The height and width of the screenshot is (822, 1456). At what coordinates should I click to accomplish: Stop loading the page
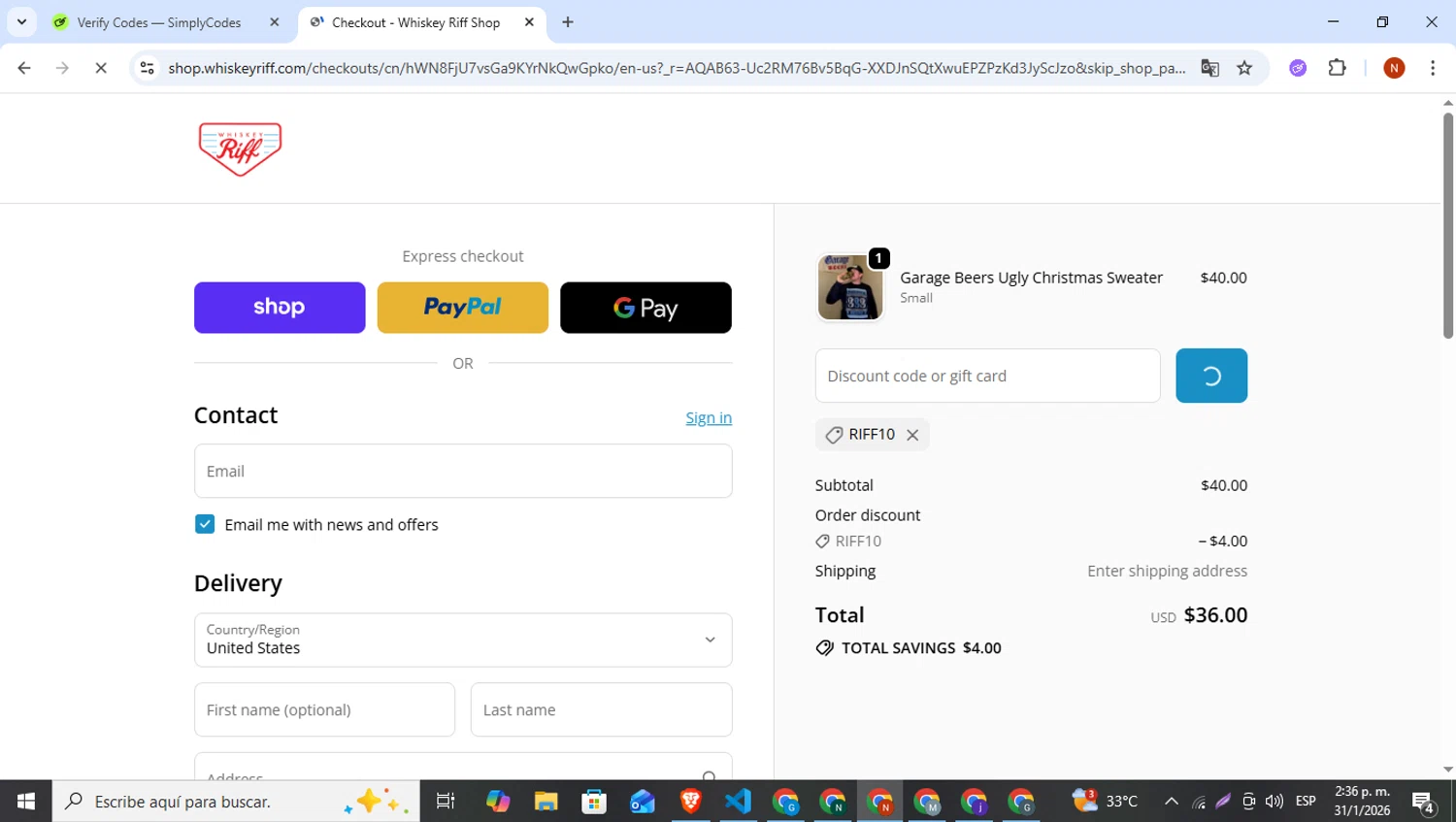[101, 68]
